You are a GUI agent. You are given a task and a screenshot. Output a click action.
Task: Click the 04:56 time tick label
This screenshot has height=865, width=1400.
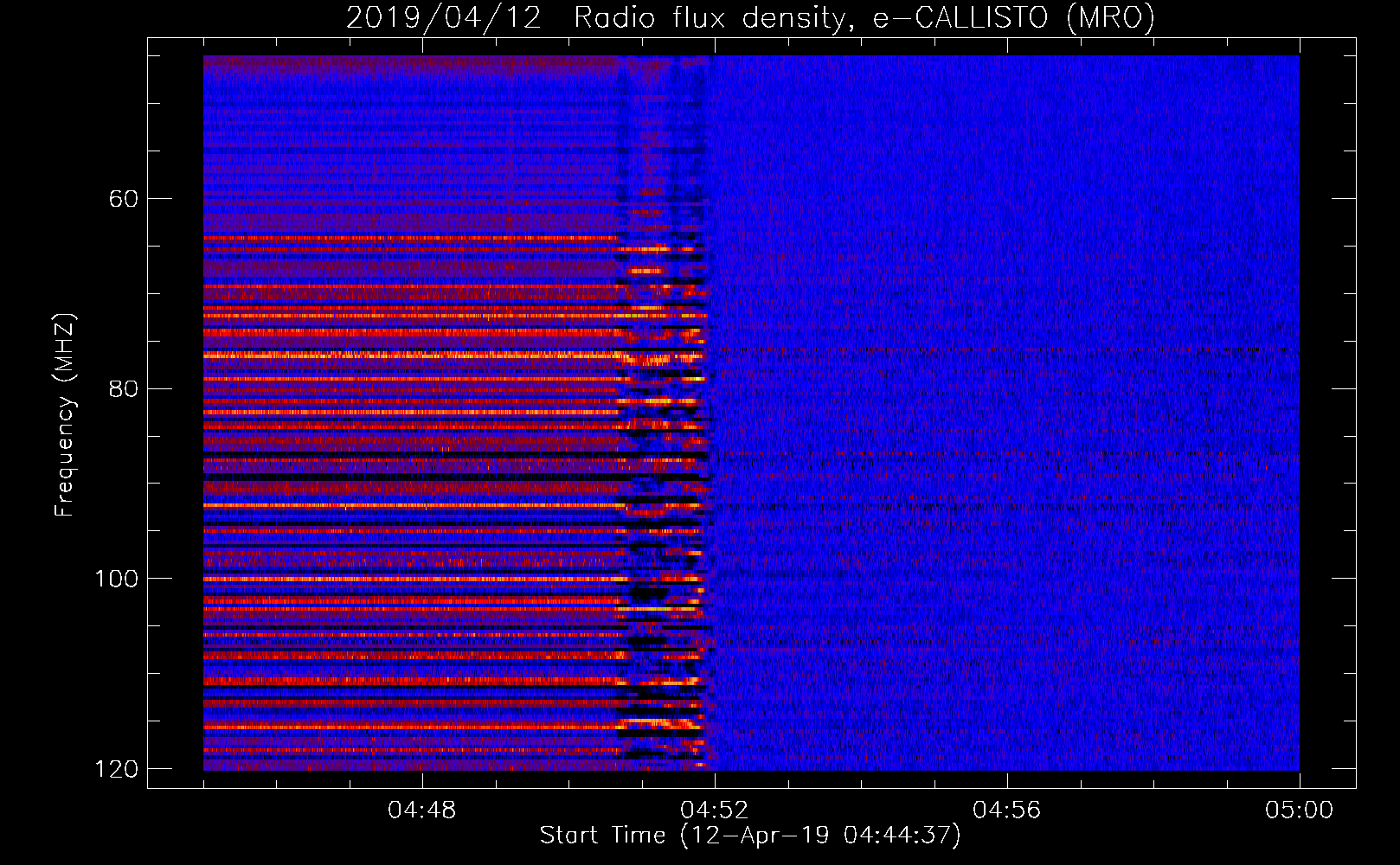[1006, 810]
